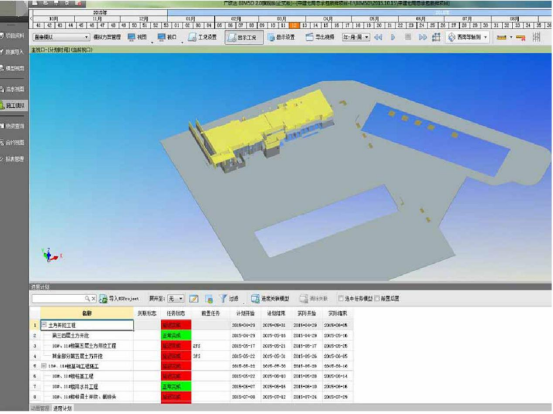Click the XYZ axis gizmo in viewport
The width and height of the screenshot is (553, 414).
tap(51, 255)
